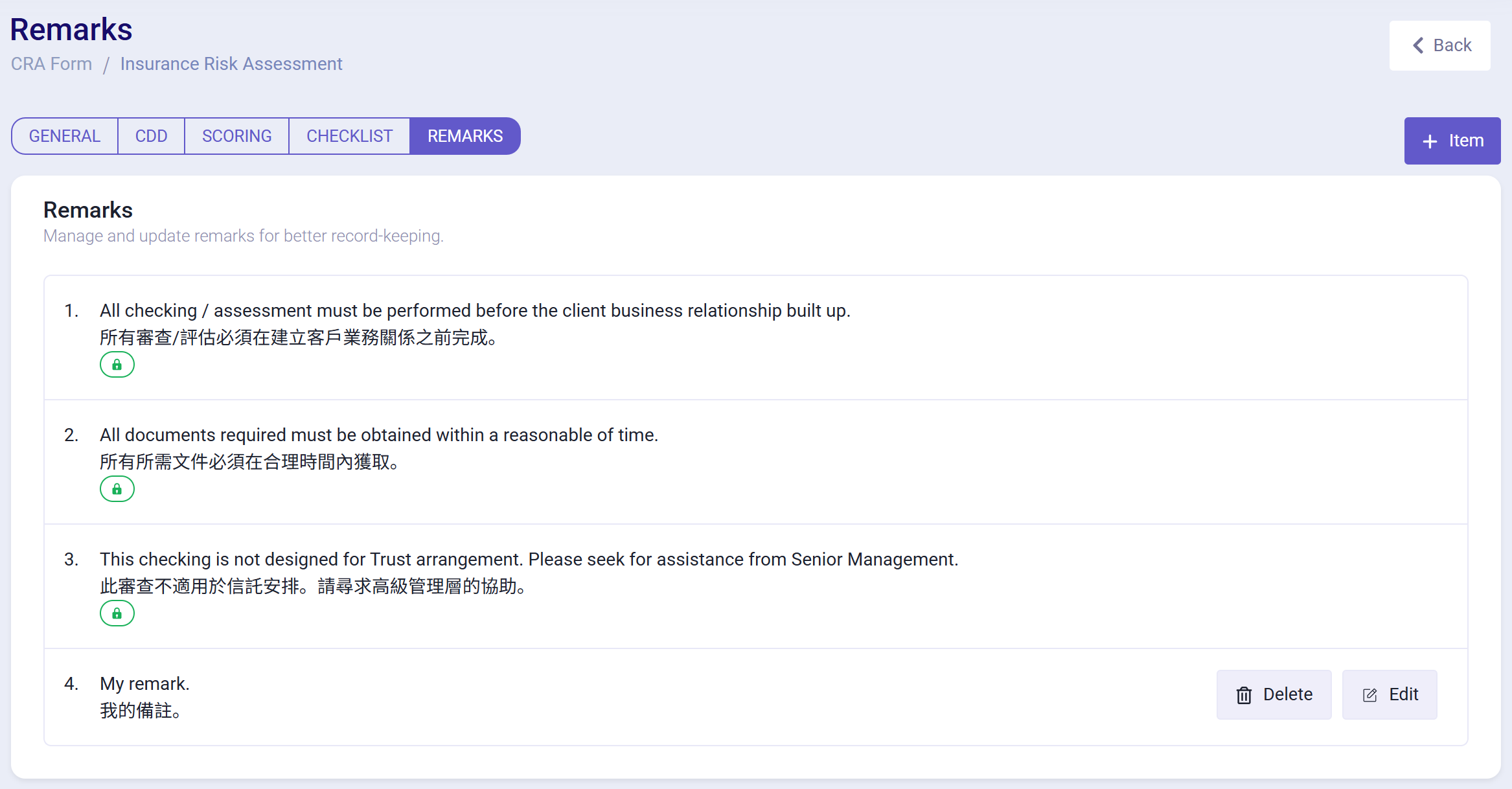Go to the SCORING tab
This screenshot has width=1512, height=789.
(x=236, y=136)
